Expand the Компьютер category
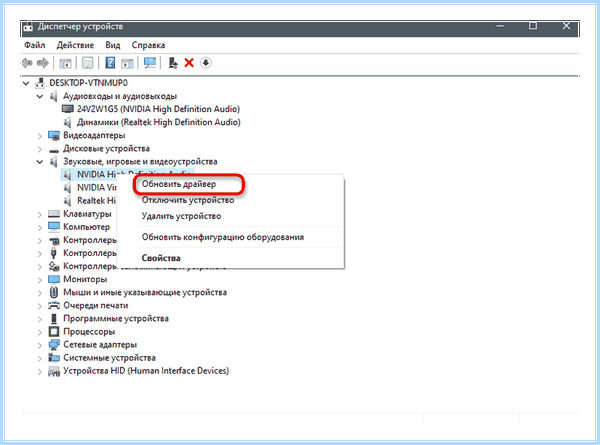Viewport: 600px width, 445px height. pyautogui.click(x=39, y=227)
